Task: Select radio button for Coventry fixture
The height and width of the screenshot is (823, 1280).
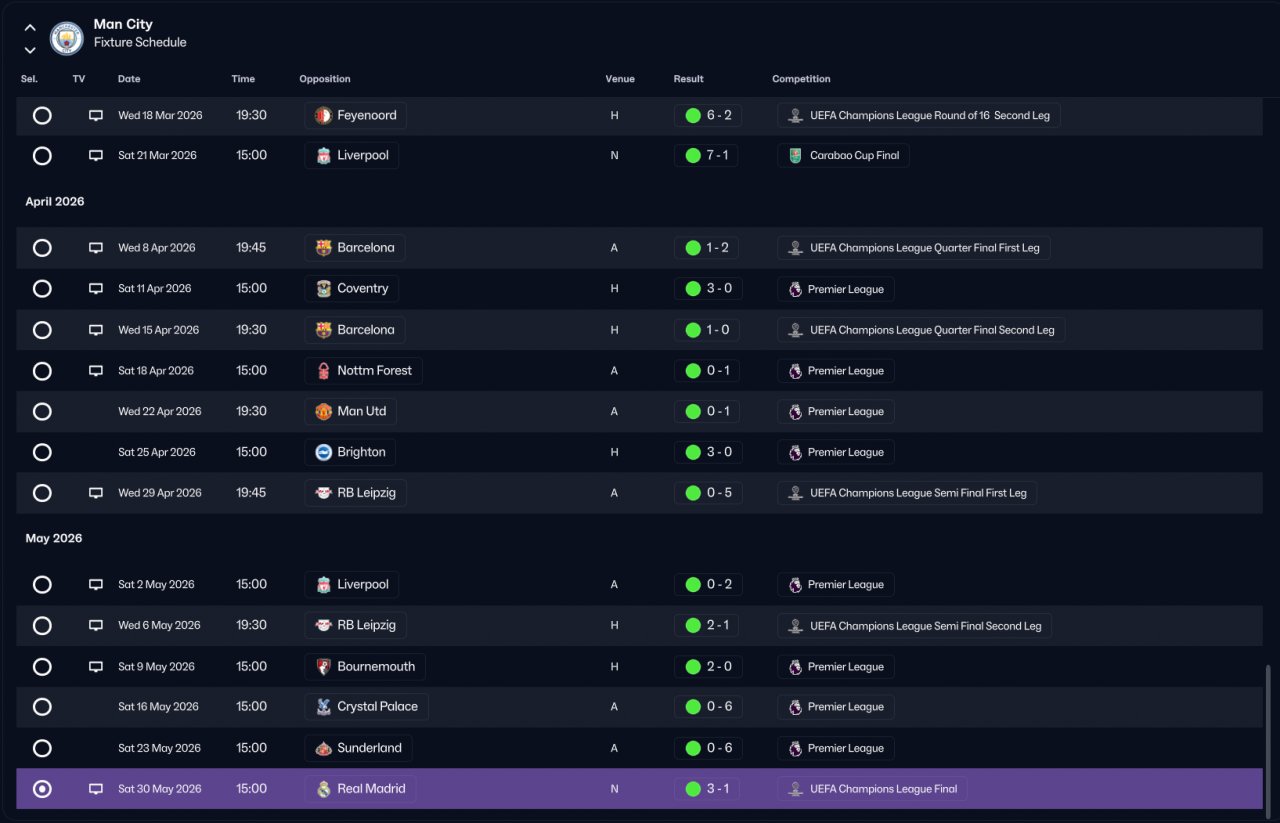Action: [x=42, y=289]
